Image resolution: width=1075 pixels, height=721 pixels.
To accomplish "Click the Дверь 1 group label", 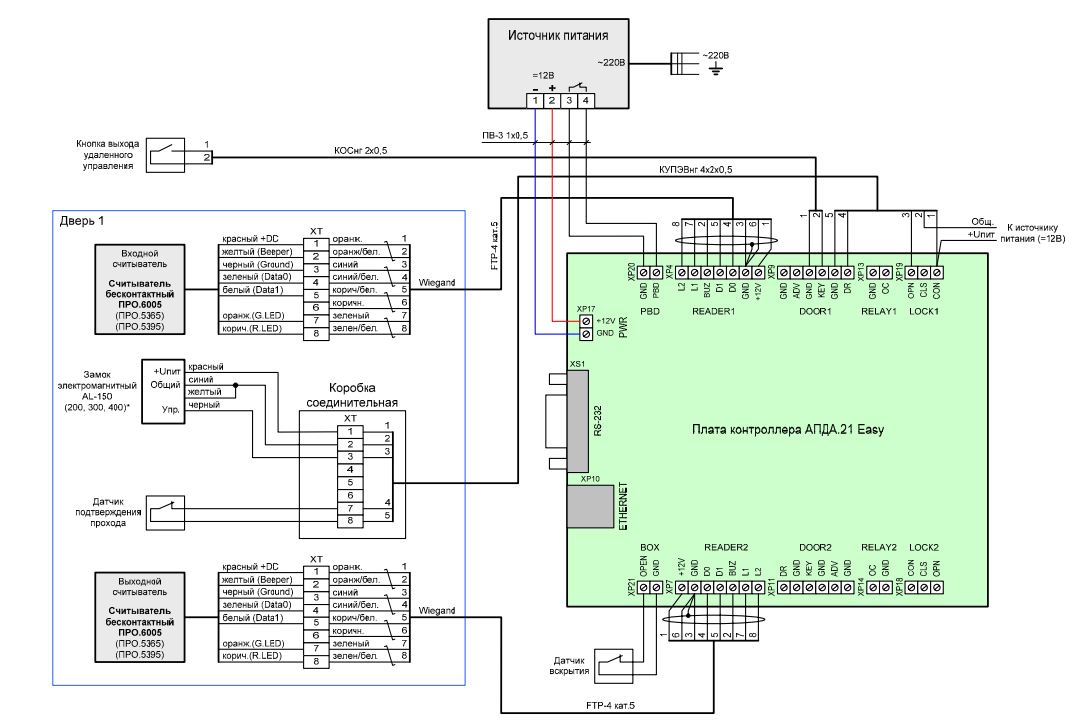I will tap(82, 221).
